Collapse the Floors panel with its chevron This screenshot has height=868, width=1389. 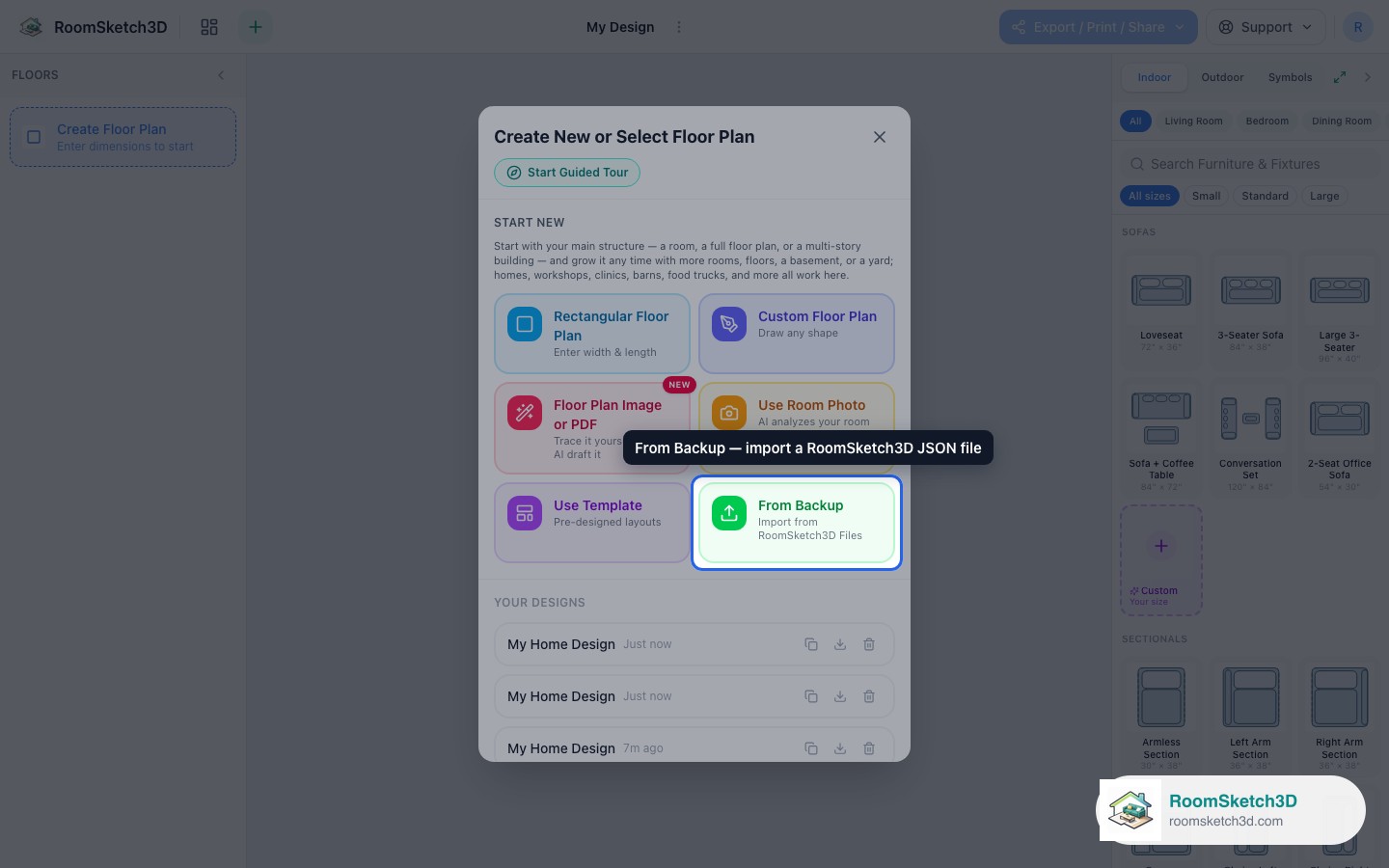point(221,75)
